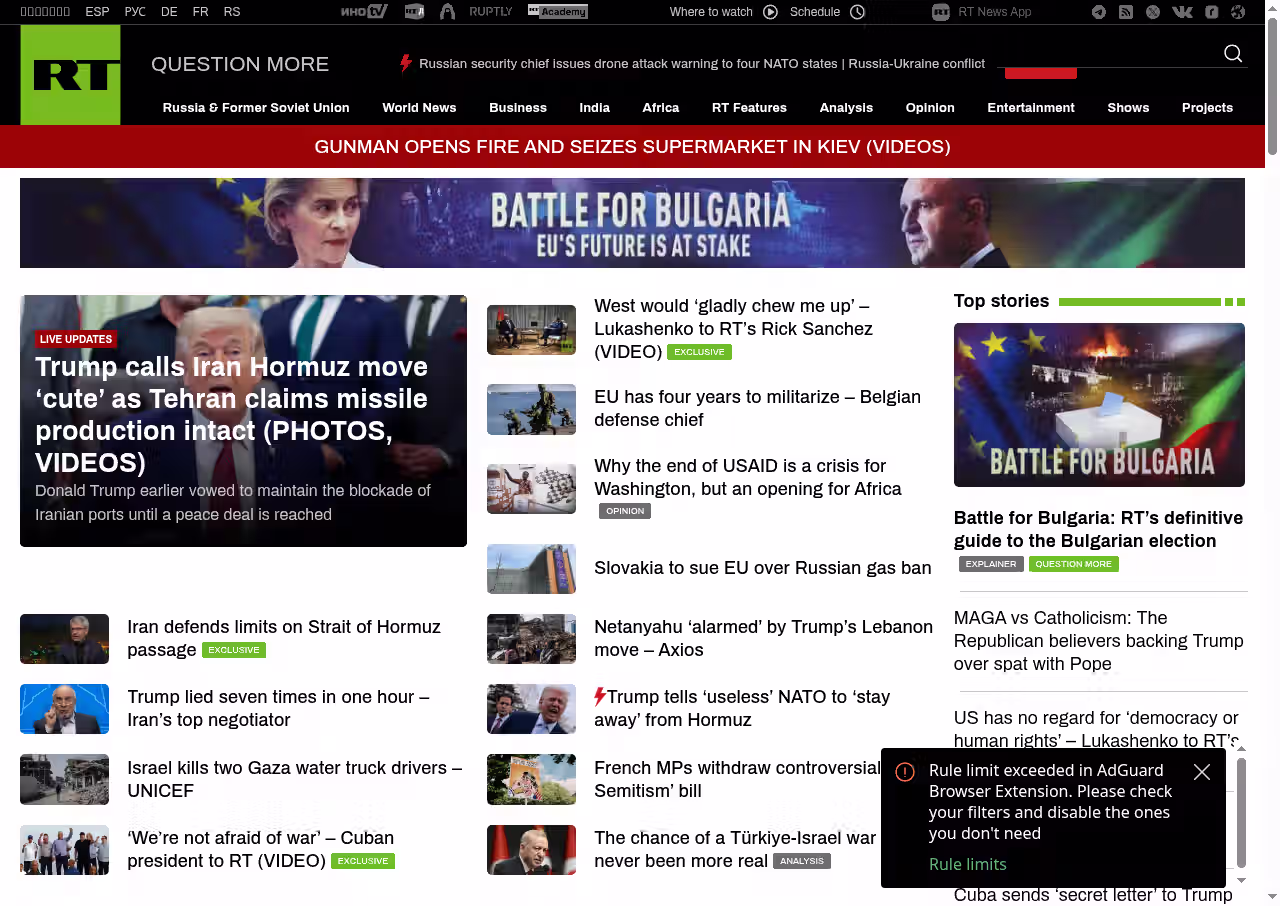
Task: Click the X social network icon
Action: [x=1153, y=12]
